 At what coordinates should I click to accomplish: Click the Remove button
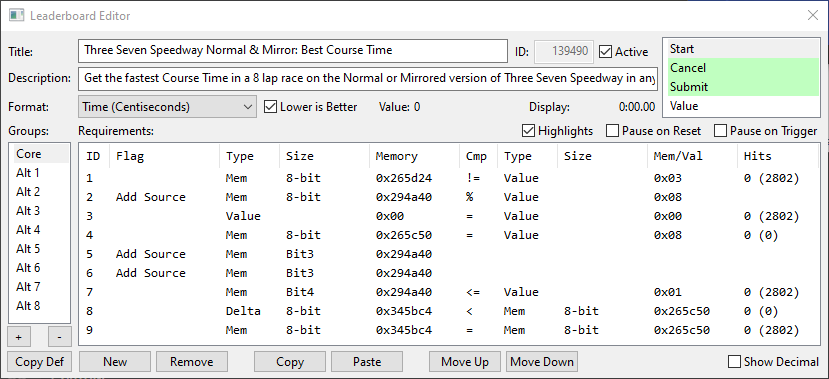point(191,362)
